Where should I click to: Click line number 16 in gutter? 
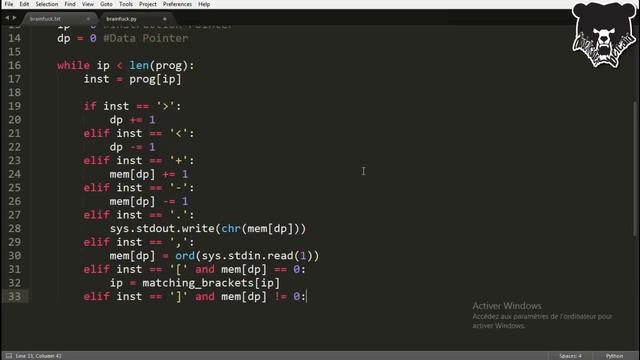[14, 65]
